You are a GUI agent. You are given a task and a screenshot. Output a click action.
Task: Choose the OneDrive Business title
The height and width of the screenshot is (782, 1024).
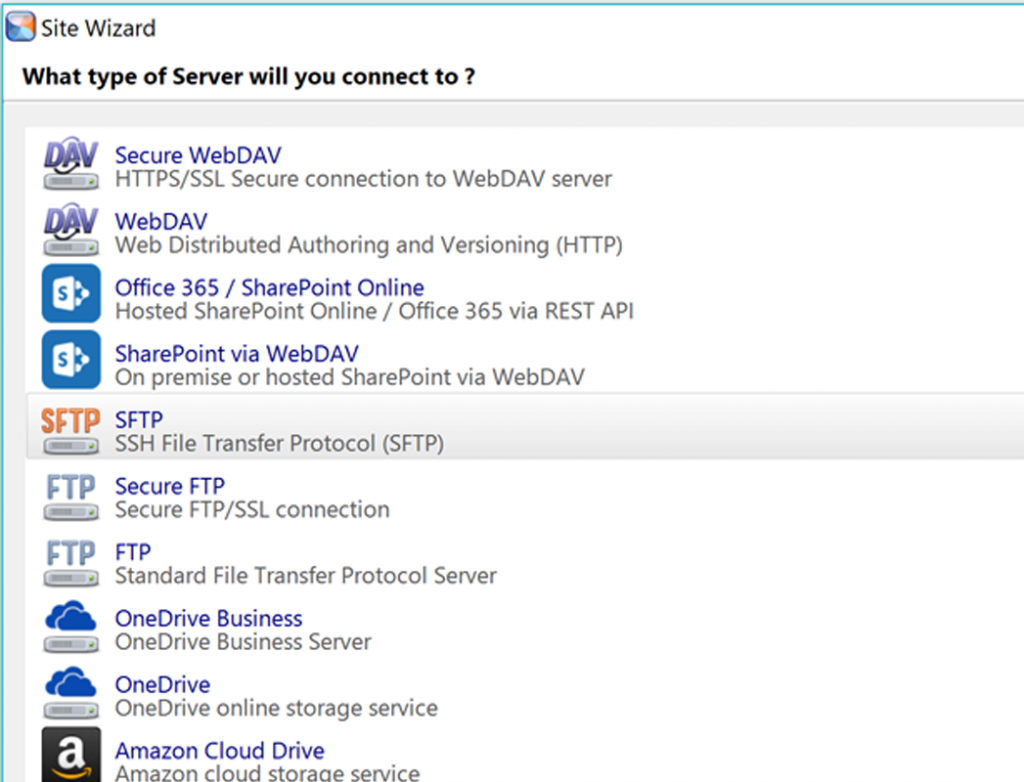click(x=208, y=618)
